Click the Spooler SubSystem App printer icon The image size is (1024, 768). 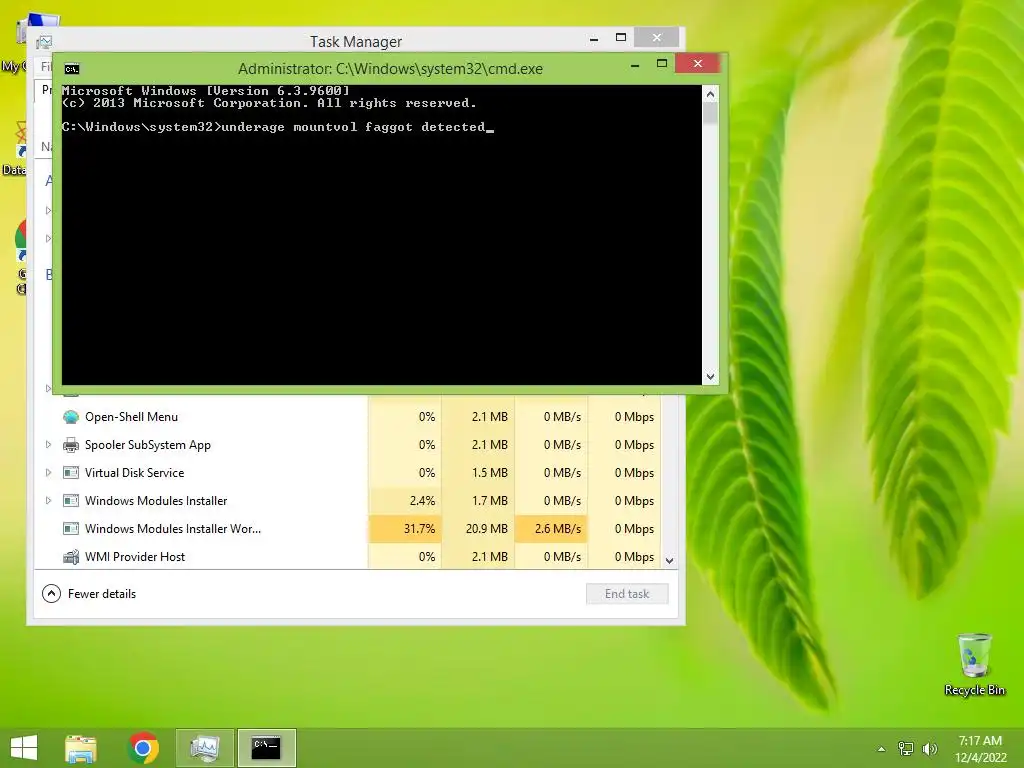[71, 445]
